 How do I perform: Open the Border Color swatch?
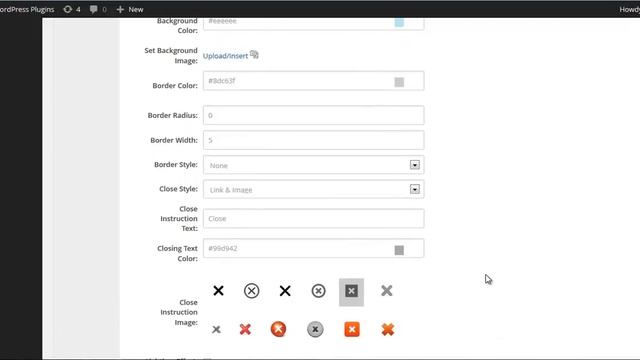pyautogui.click(x=399, y=82)
